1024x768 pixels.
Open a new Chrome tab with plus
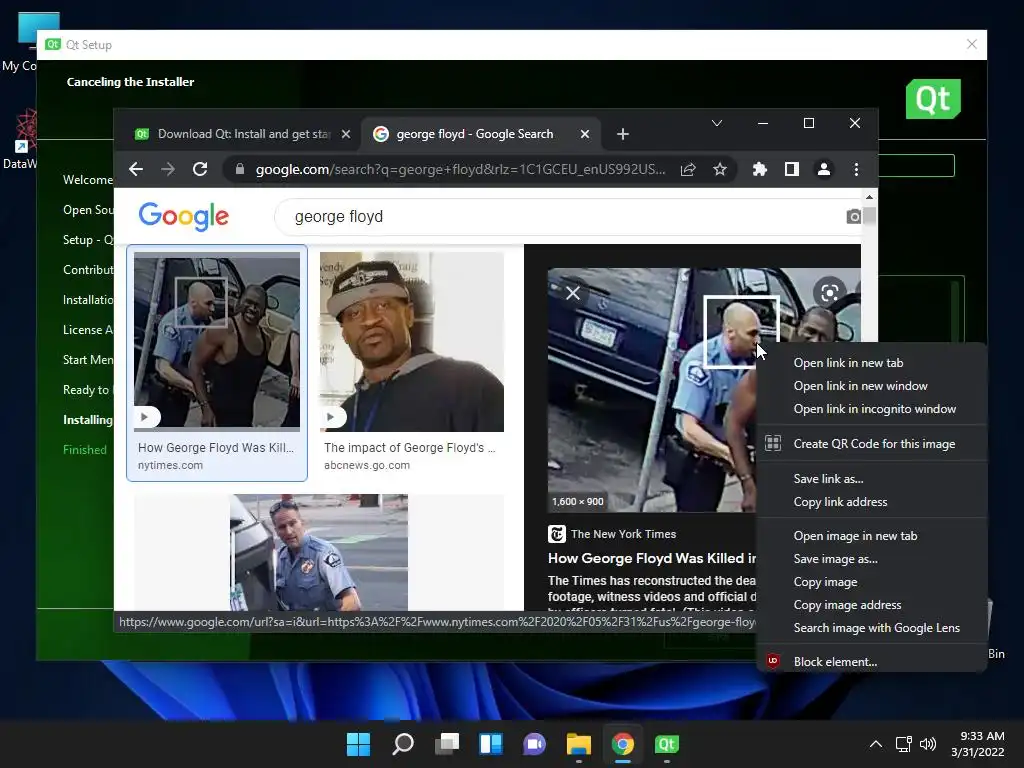[623, 134]
